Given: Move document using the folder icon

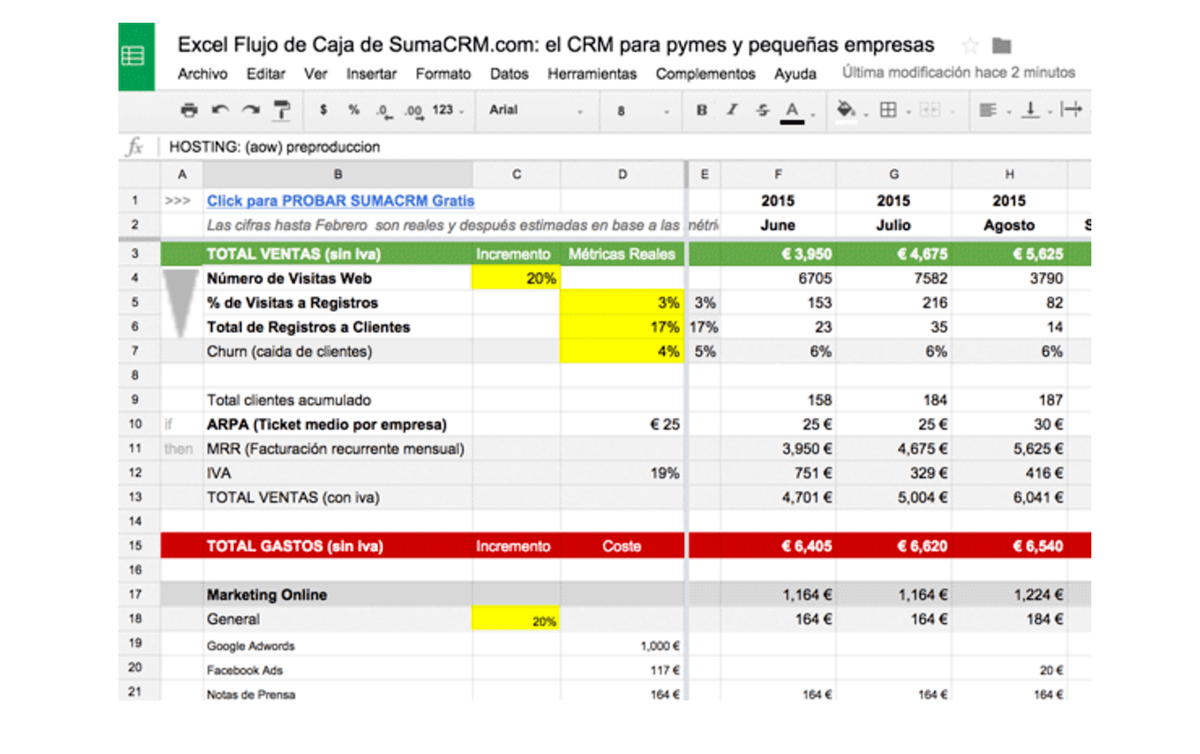Looking at the screenshot, I should click(1001, 45).
